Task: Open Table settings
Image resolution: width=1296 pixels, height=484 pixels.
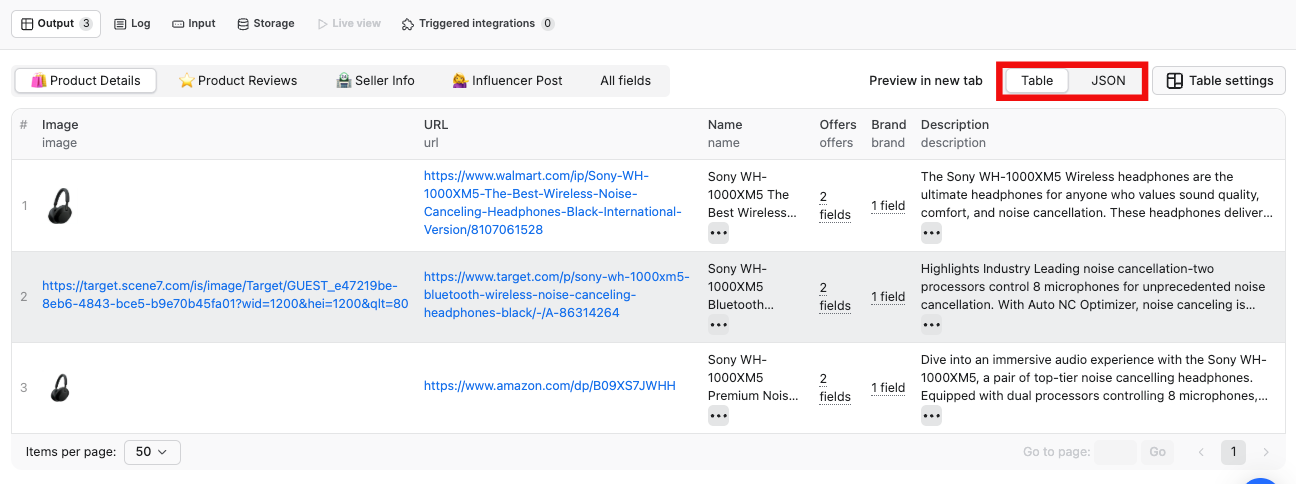Action: (1220, 81)
